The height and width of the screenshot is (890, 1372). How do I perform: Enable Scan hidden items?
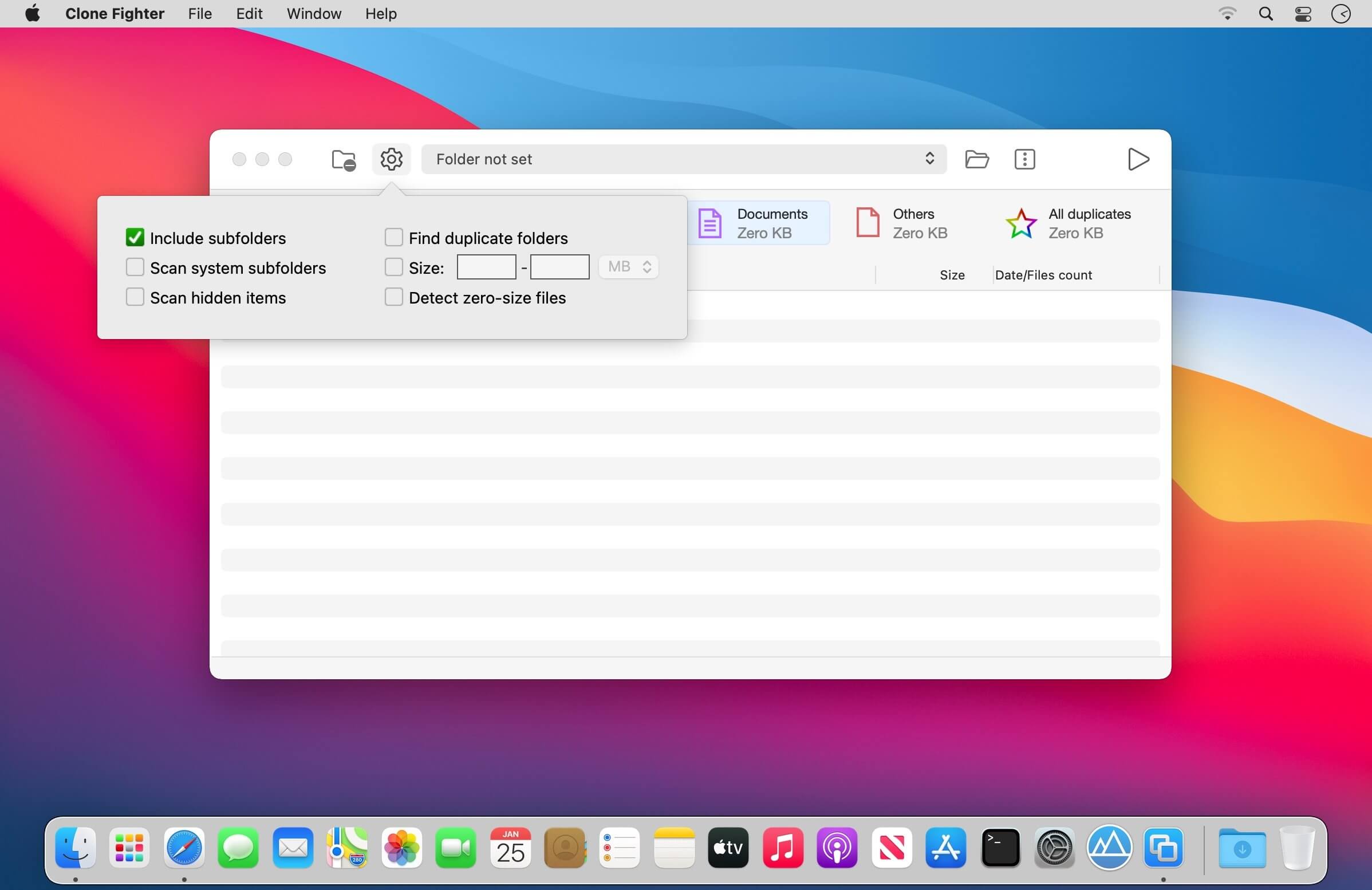coord(135,297)
